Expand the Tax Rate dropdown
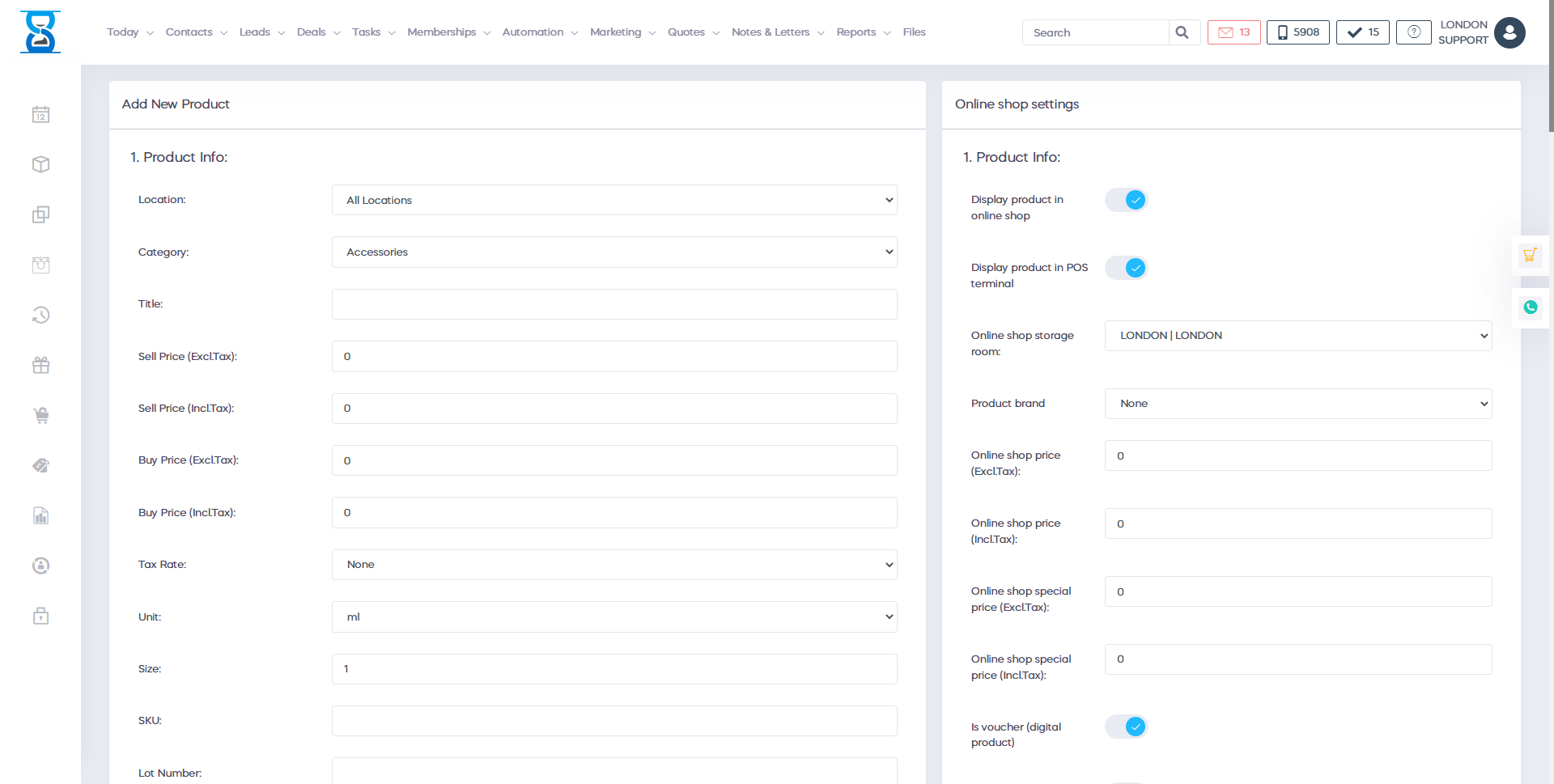1554x784 pixels. tap(614, 565)
